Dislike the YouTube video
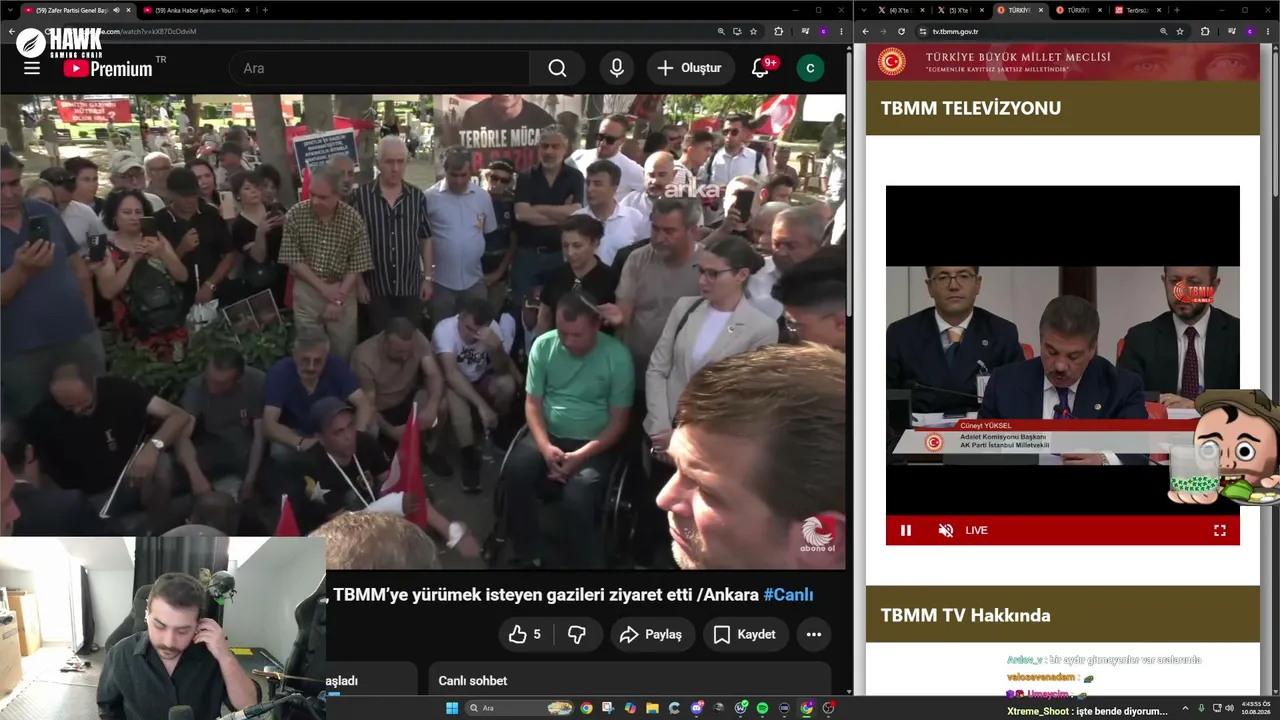The height and width of the screenshot is (720, 1280). coord(577,634)
